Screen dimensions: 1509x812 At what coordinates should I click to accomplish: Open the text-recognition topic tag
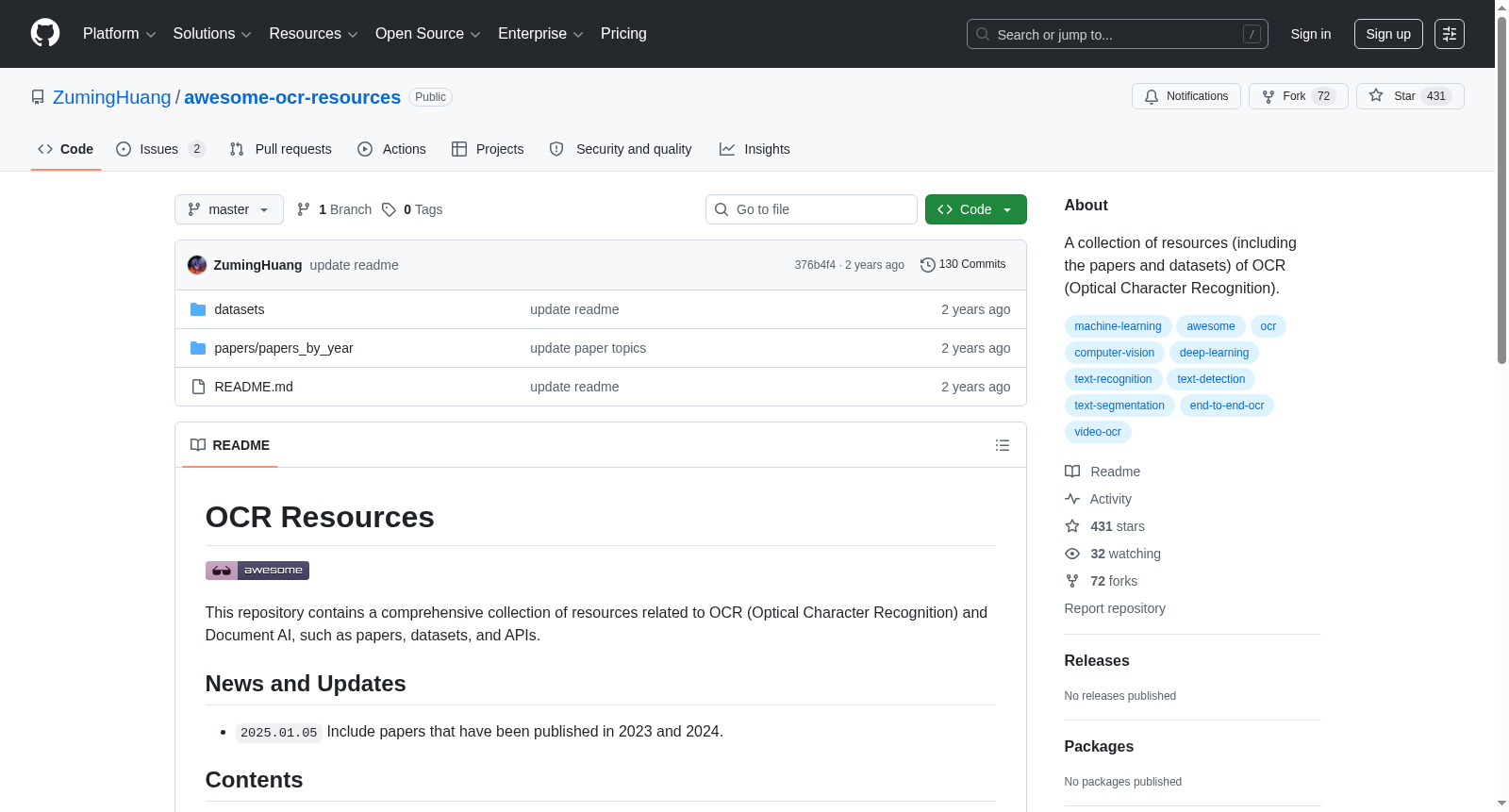tap(1113, 379)
